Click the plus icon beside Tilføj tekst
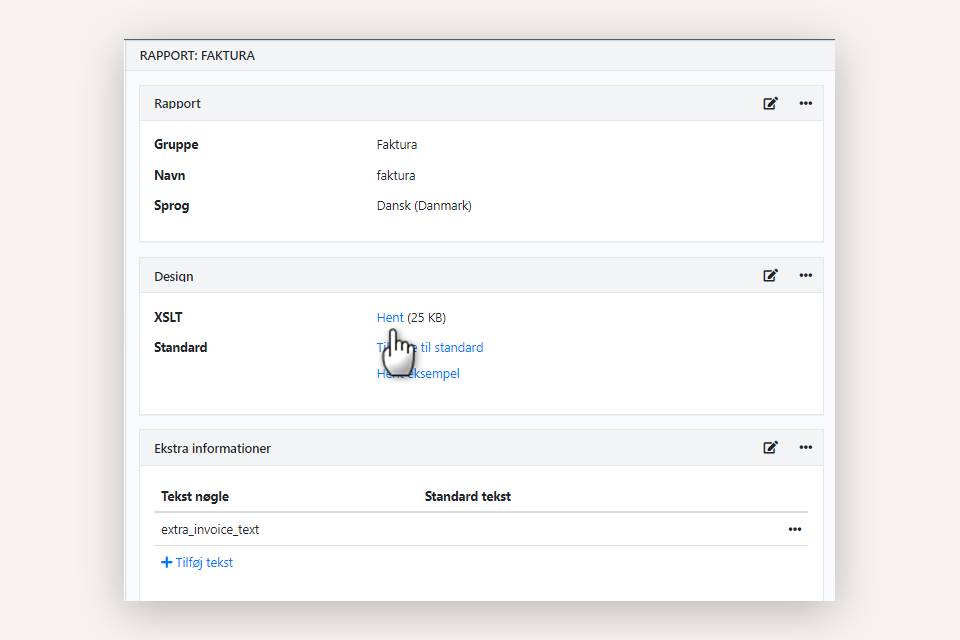 click(166, 563)
